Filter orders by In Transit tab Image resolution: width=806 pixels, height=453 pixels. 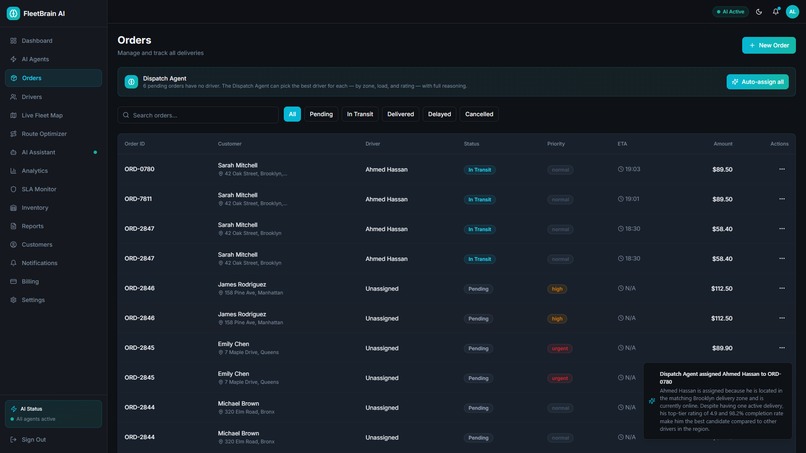coord(360,114)
